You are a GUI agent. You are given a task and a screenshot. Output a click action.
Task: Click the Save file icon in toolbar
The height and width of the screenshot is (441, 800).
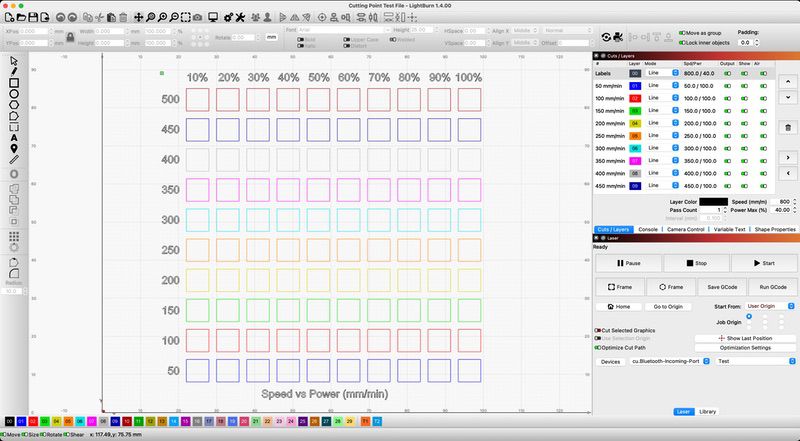pos(34,18)
